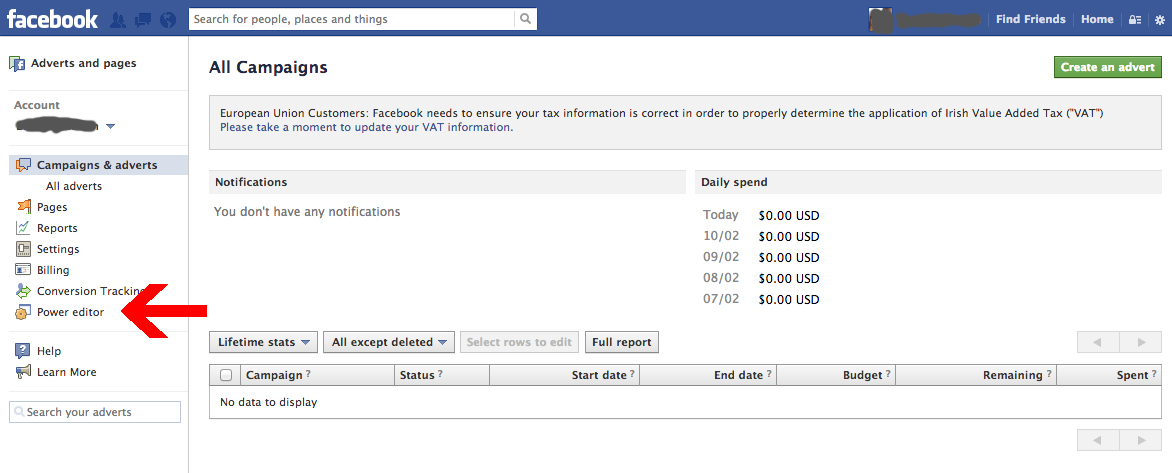Click help mark next to Spent column

pyautogui.click(x=1154, y=374)
